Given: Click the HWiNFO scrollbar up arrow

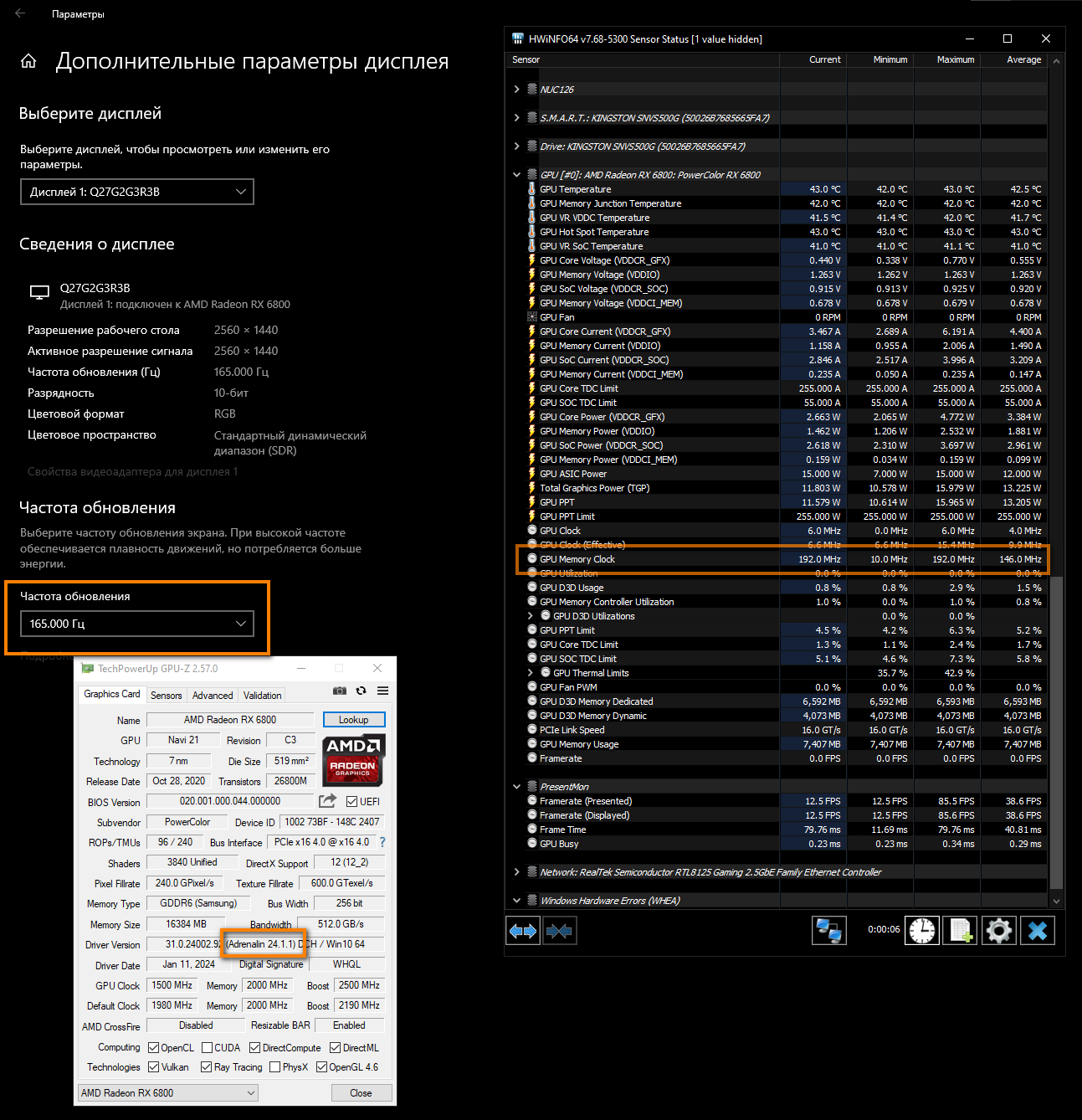Looking at the screenshot, I should [x=1056, y=61].
